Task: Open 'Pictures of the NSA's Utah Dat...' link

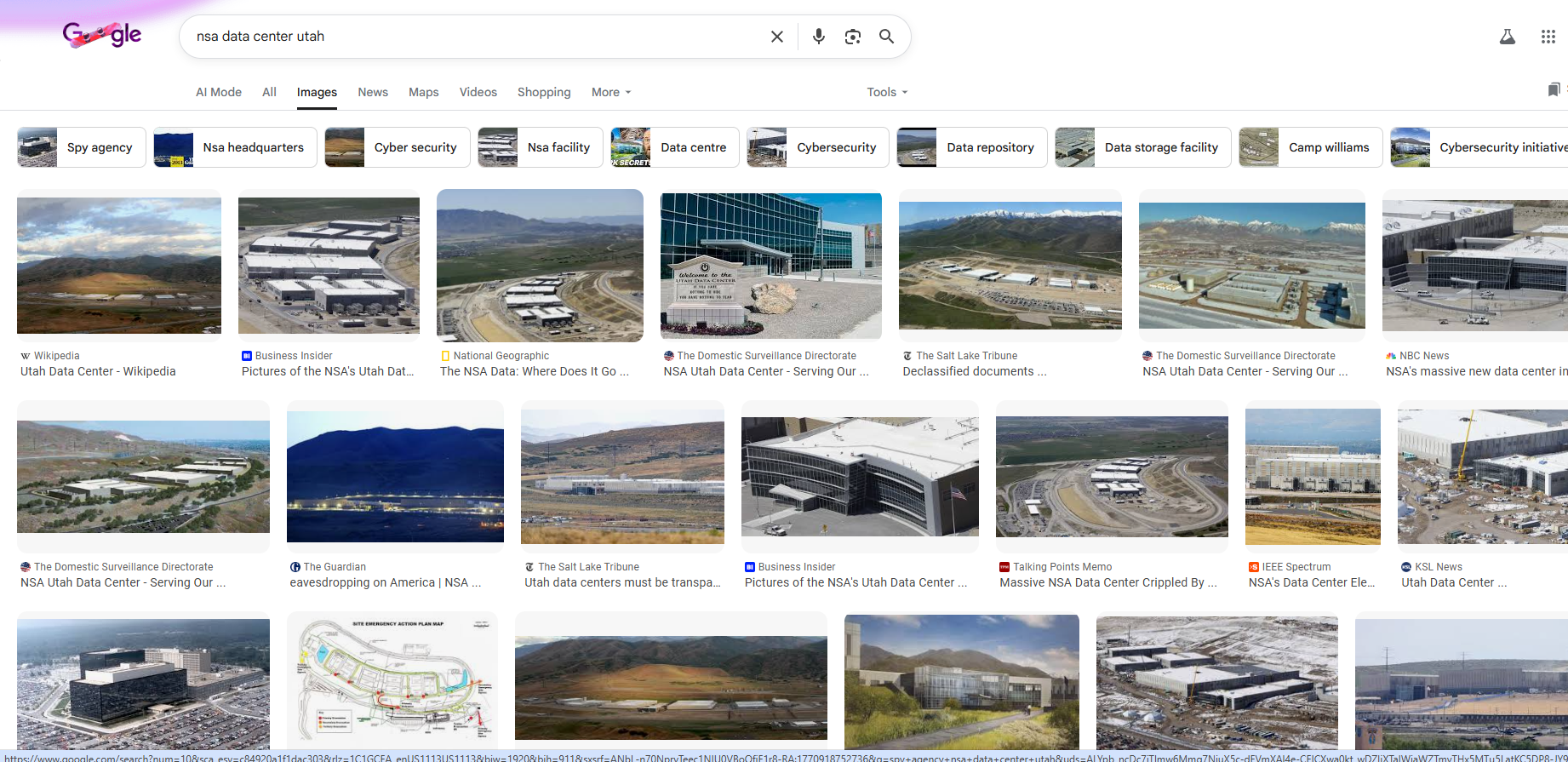Action: pyautogui.click(x=328, y=371)
